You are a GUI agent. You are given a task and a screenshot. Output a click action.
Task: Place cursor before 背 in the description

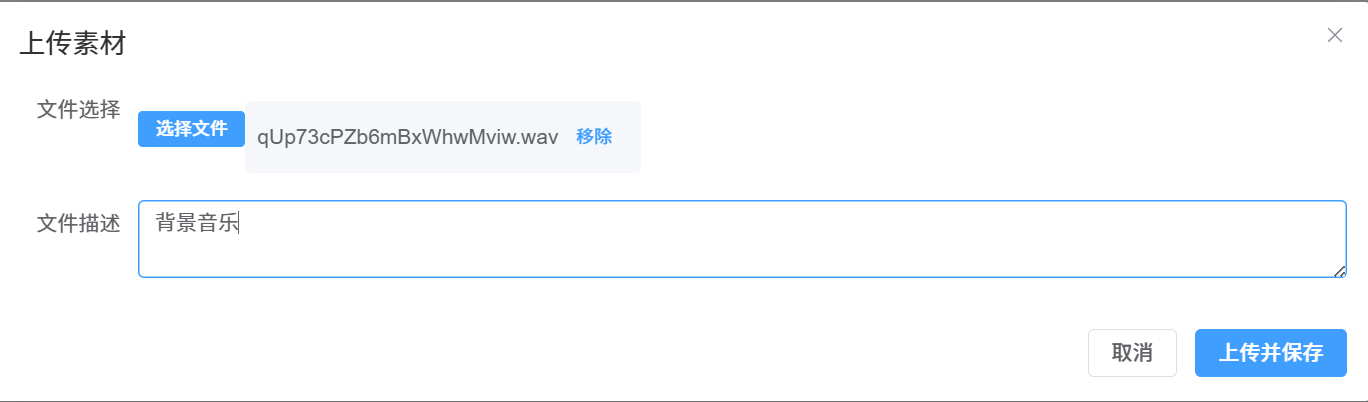(156, 224)
